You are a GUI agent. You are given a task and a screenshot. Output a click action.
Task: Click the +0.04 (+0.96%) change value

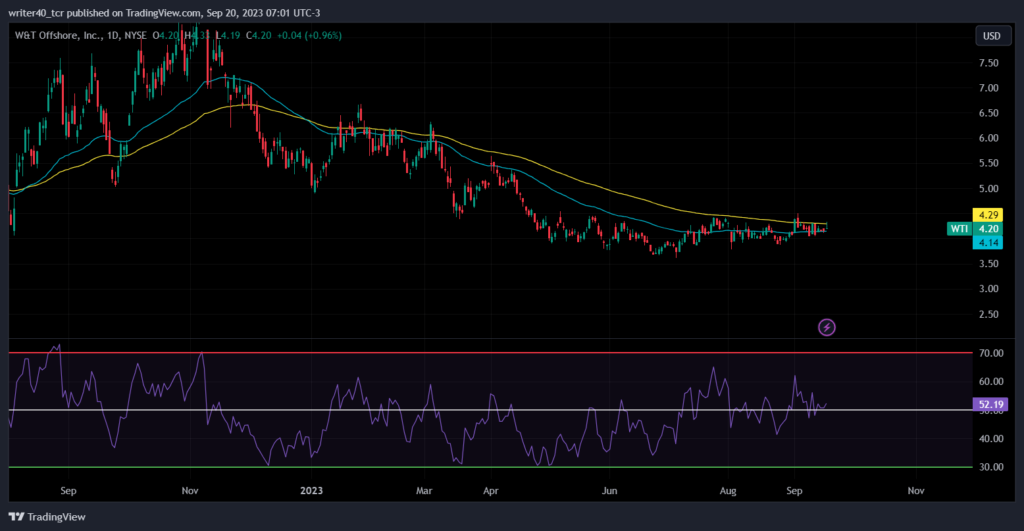coord(309,35)
